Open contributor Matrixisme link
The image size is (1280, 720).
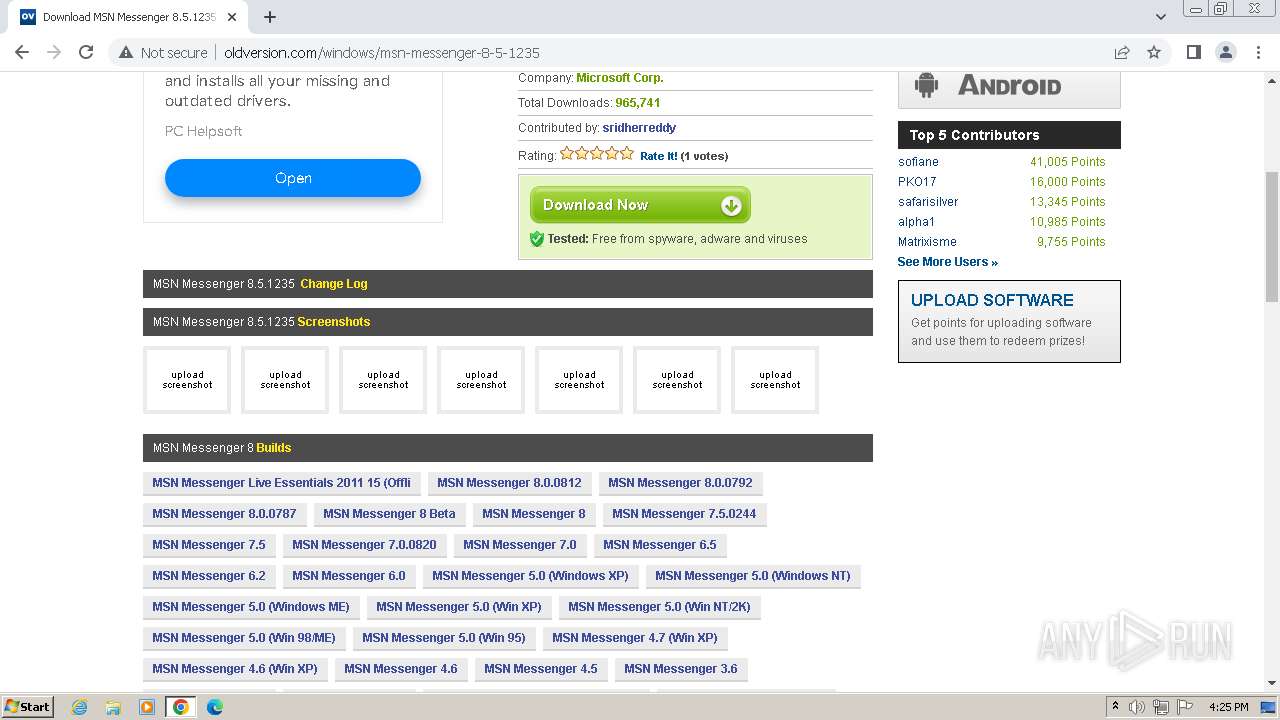click(927, 242)
